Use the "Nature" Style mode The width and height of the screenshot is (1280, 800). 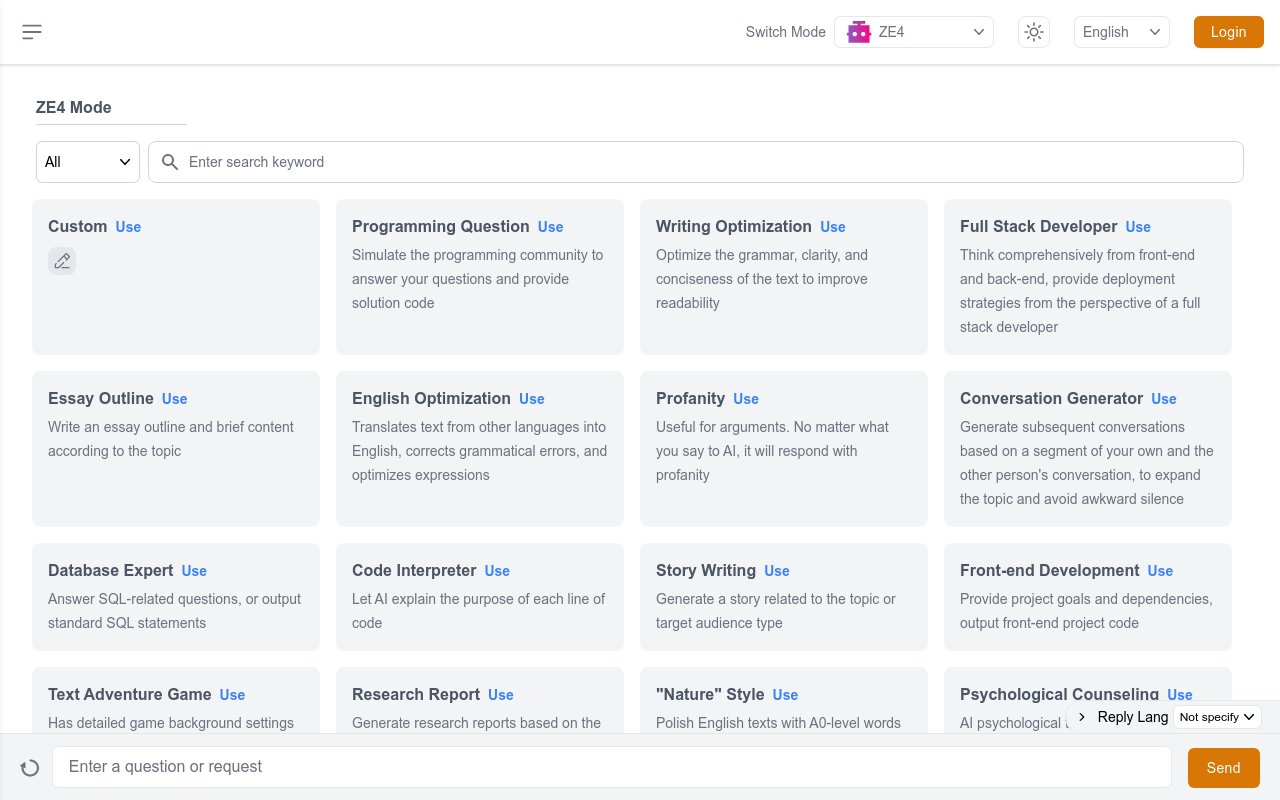785,695
